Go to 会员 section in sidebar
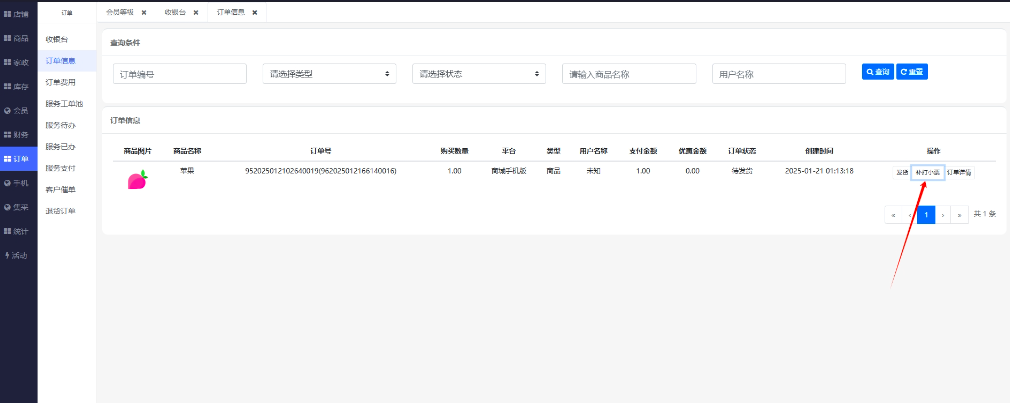 [x=17, y=110]
